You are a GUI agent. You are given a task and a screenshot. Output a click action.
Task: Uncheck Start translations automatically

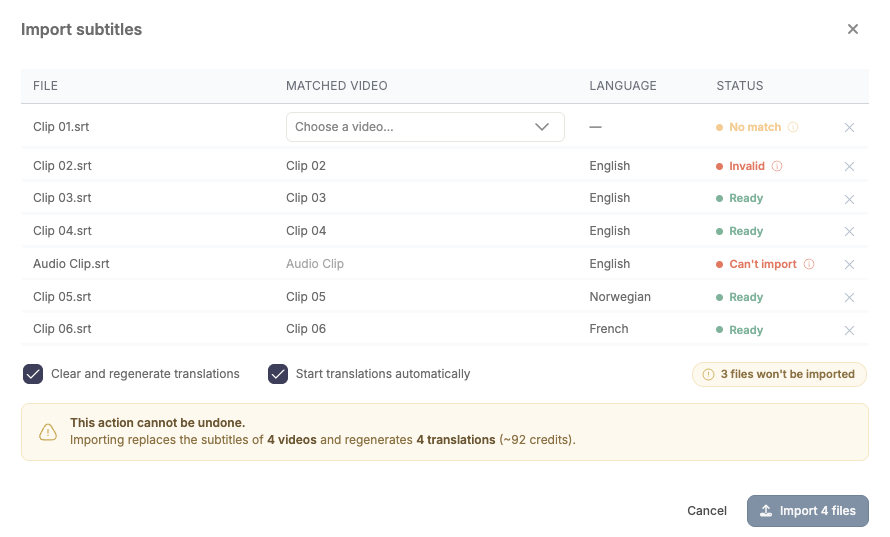(278, 374)
